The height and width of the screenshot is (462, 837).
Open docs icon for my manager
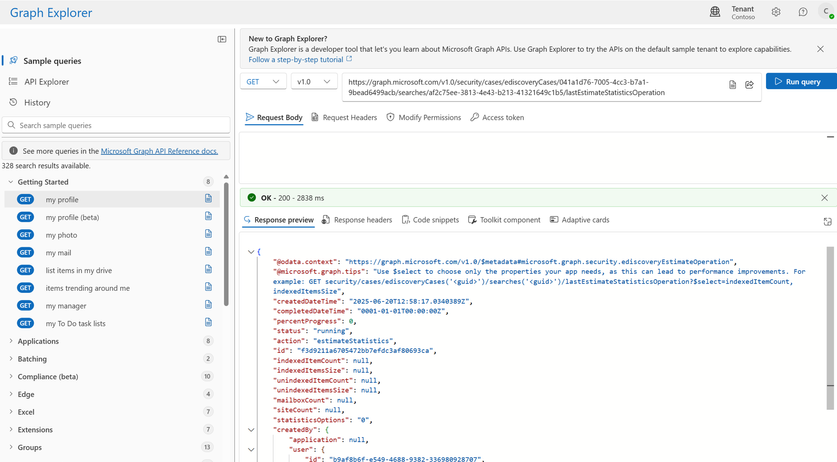(x=208, y=304)
